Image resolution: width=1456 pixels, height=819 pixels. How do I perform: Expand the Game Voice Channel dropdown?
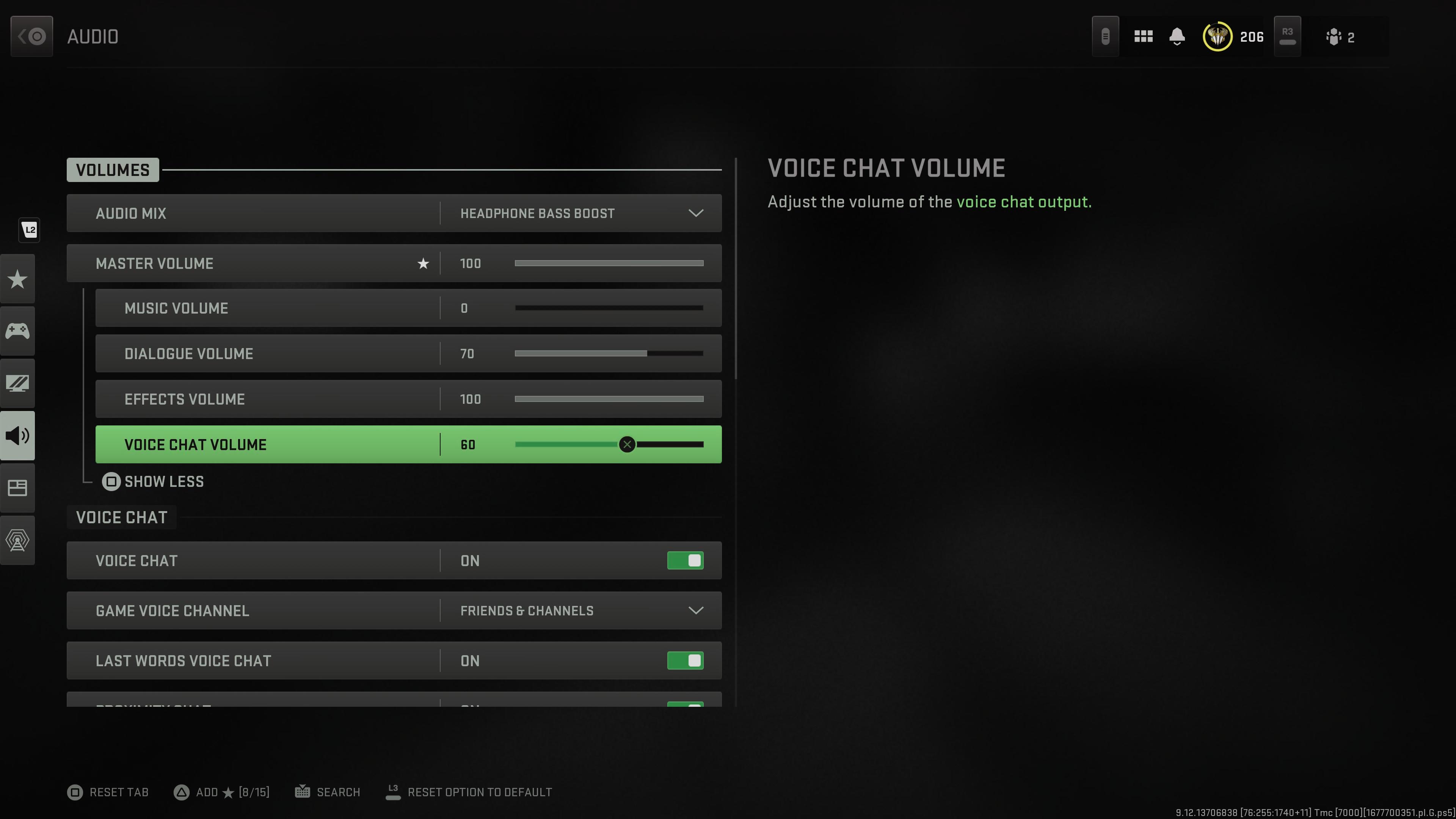[696, 611]
